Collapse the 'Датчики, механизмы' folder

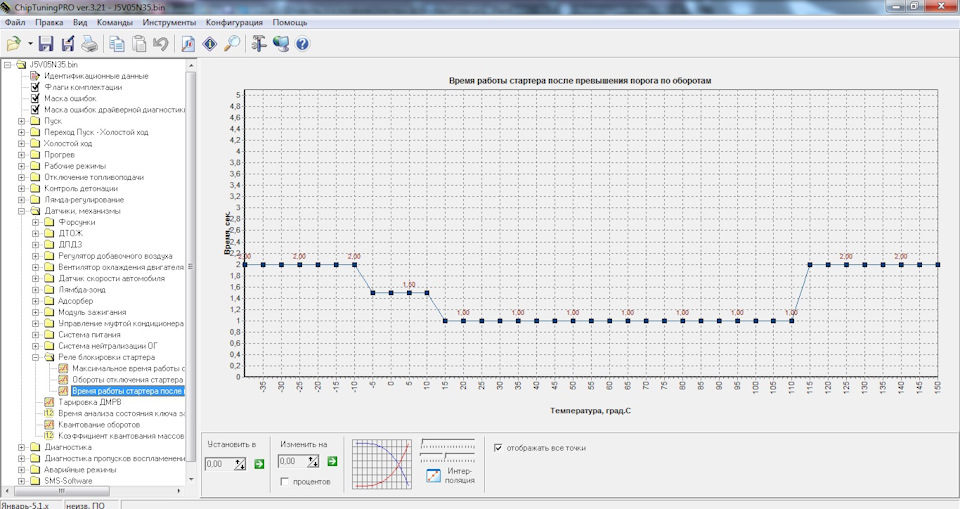(x=21, y=211)
